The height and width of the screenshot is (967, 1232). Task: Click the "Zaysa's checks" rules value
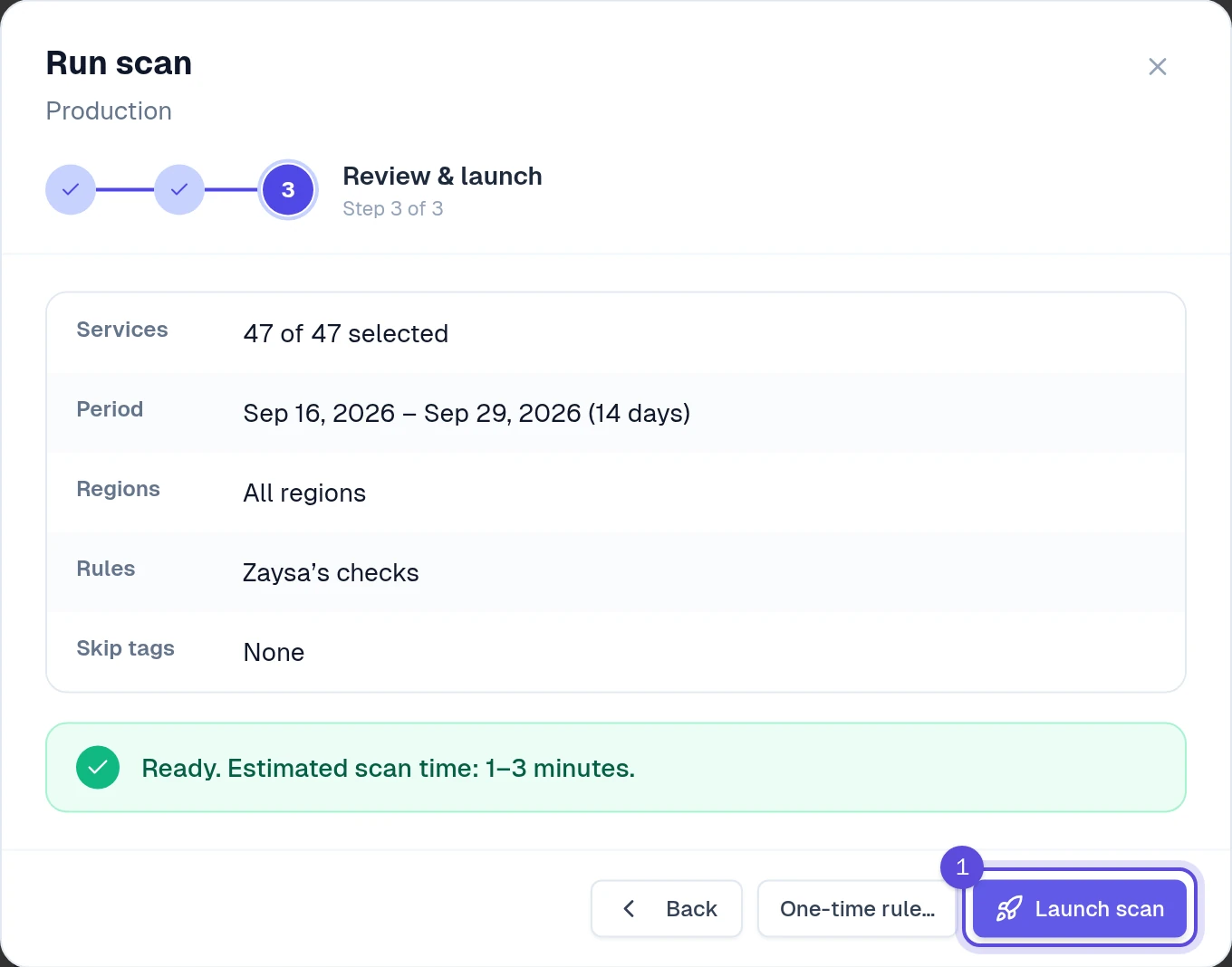point(331,572)
